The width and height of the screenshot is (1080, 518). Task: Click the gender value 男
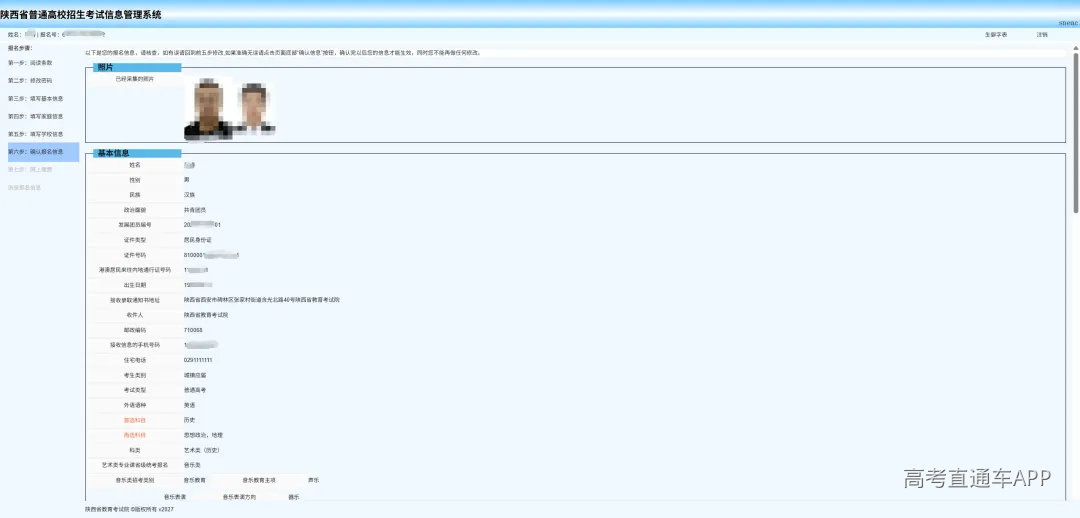click(186, 180)
